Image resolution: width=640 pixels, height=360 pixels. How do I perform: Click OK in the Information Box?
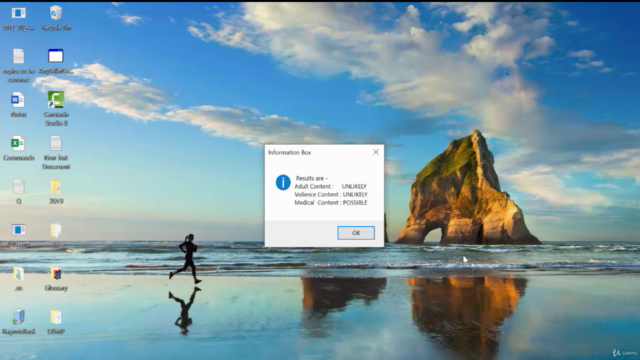[356, 233]
